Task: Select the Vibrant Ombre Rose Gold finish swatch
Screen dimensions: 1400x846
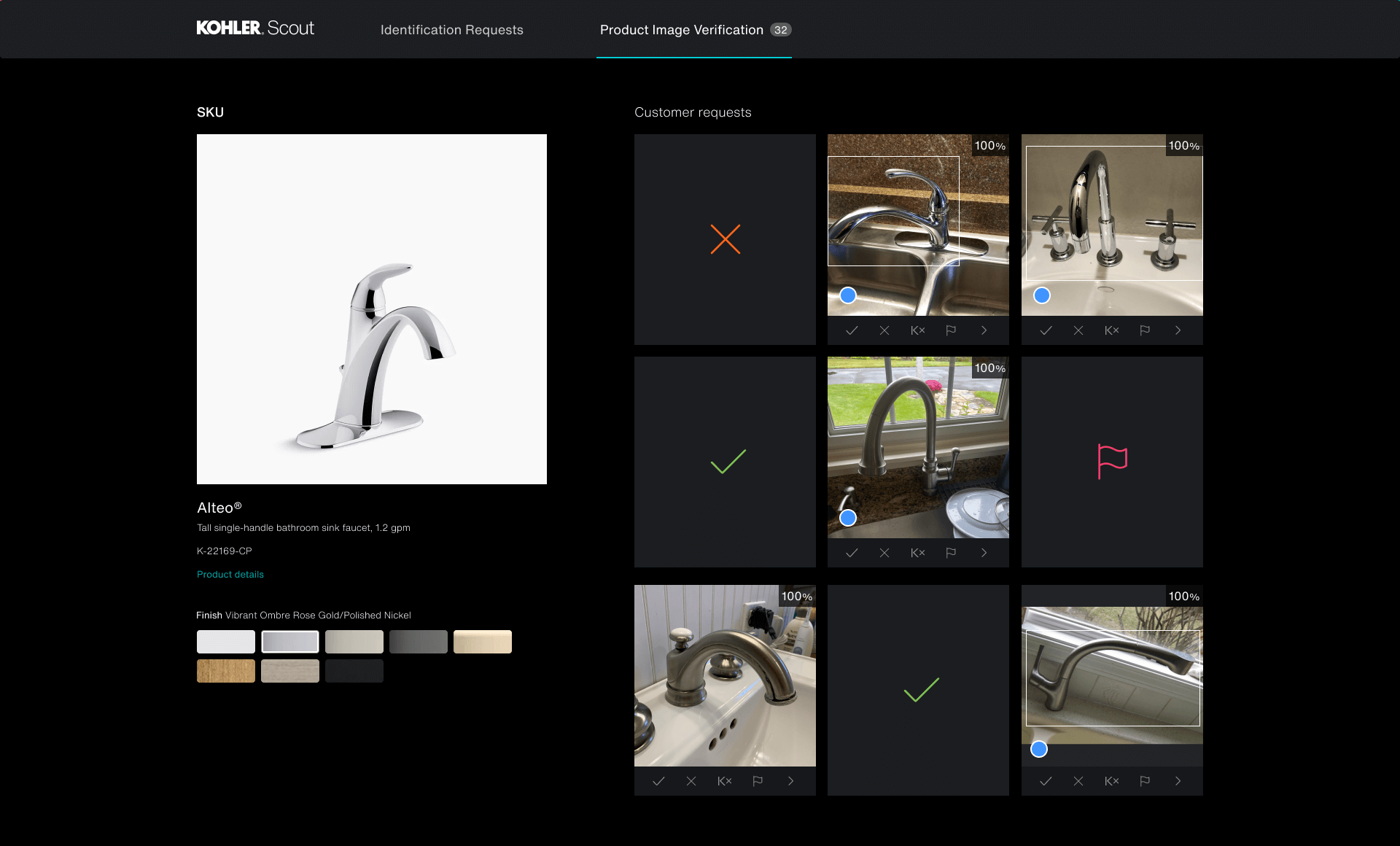Action: [290, 642]
